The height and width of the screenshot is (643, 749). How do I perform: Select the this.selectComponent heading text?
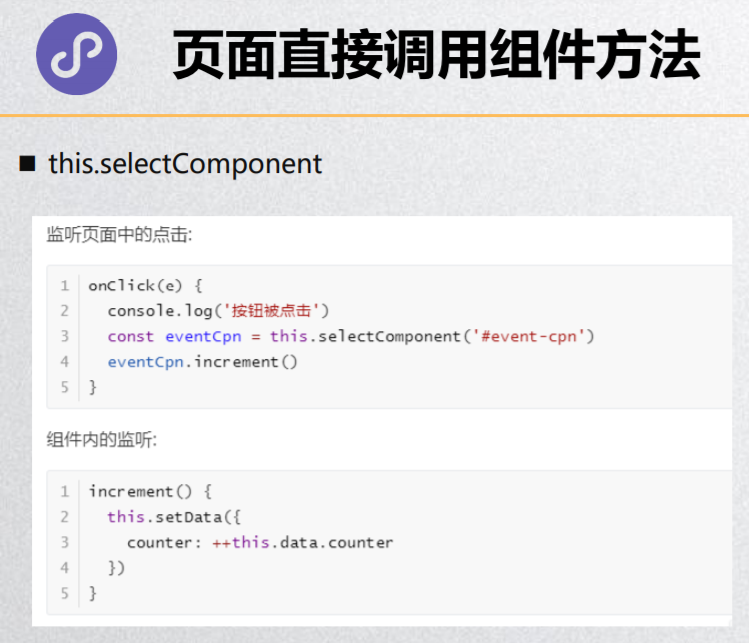185,164
